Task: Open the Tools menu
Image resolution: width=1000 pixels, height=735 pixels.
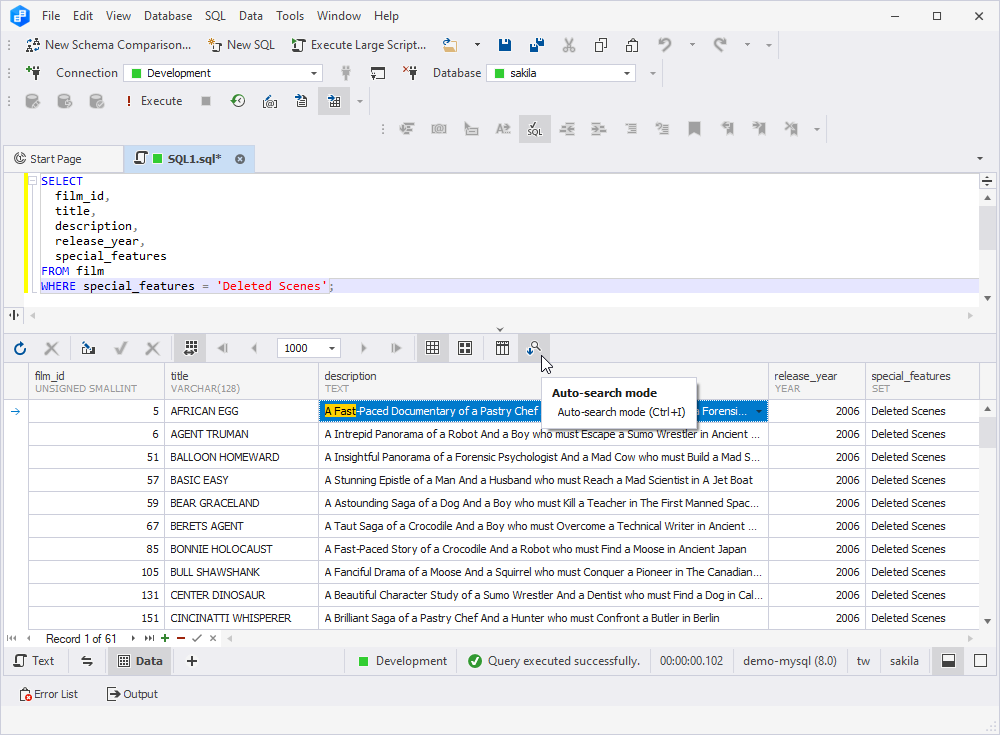Action: click(290, 16)
